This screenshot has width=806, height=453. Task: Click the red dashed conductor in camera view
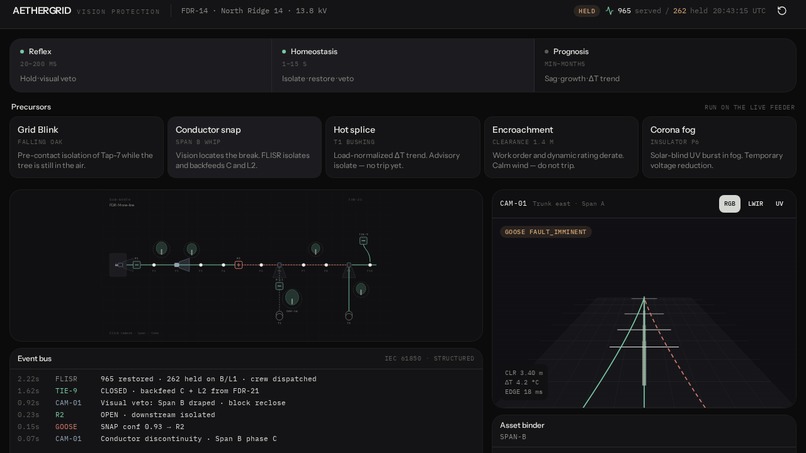[x=674, y=353]
